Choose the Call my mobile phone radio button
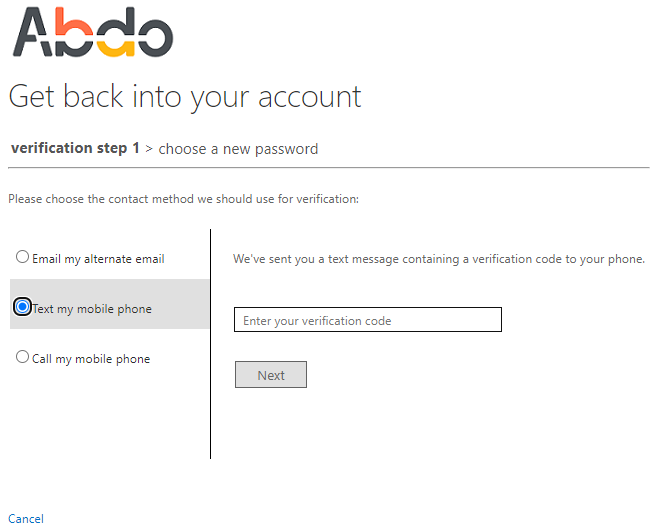This screenshot has height=532, width=656. 22,357
